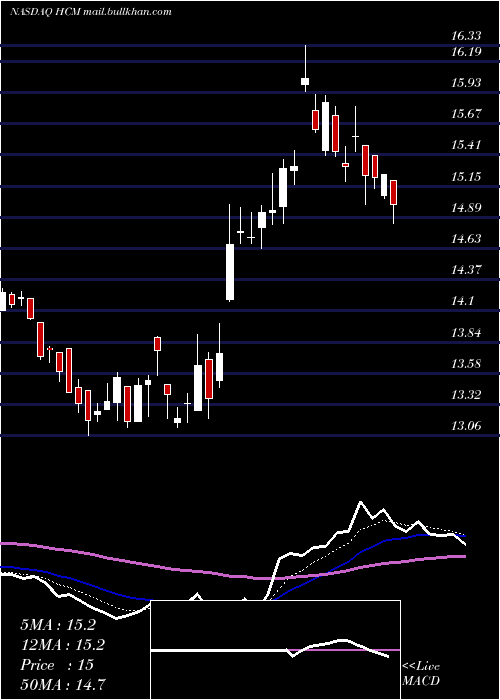Click the 13.06 price axis label
Viewport: 500px width, 700px height.
pyautogui.click(x=466, y=425)
